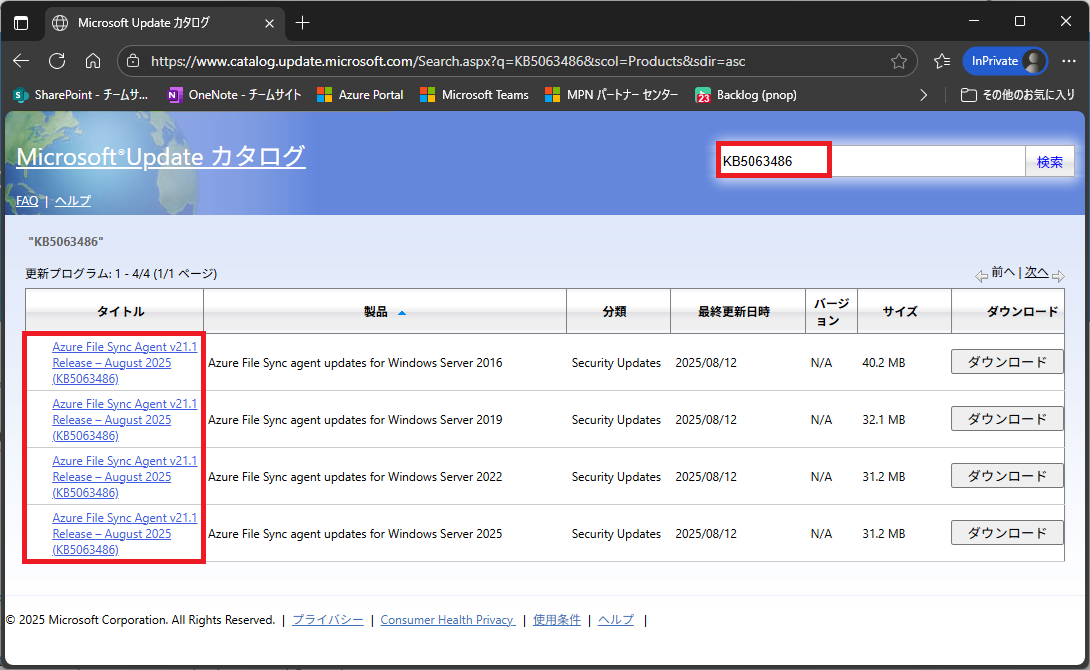Open the Windows Server 2019 update title link
The image size is (1090, 670).
pos(124,419)
